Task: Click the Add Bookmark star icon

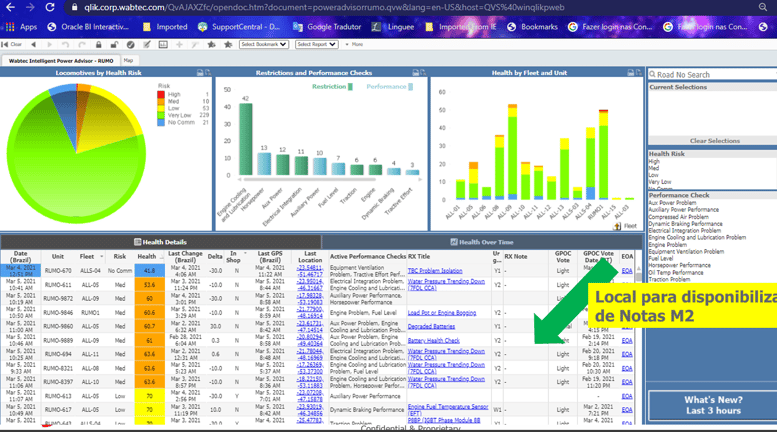Action: [x=212, y=45]
